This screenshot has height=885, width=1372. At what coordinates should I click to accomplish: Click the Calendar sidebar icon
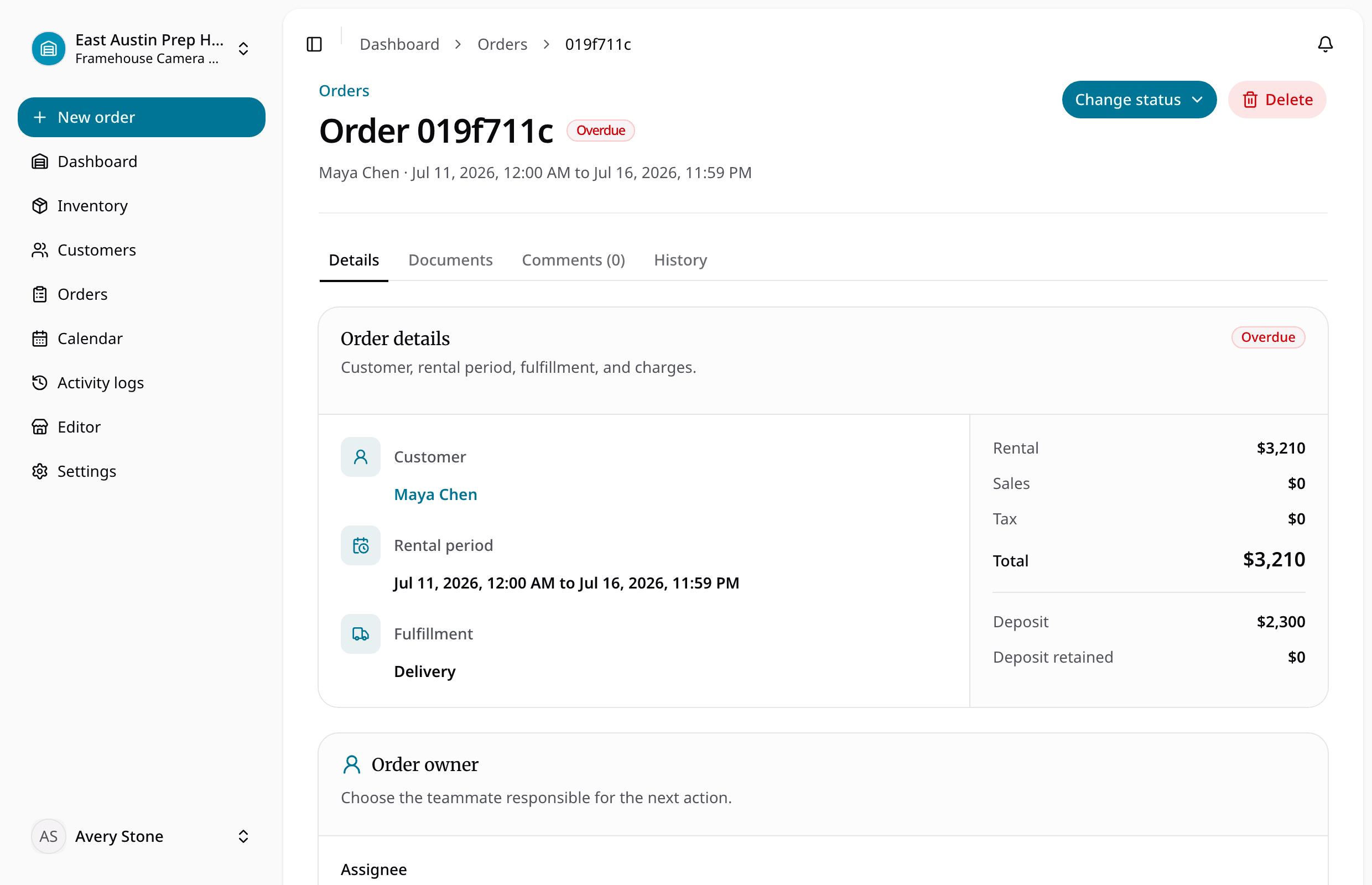[40, 339]
